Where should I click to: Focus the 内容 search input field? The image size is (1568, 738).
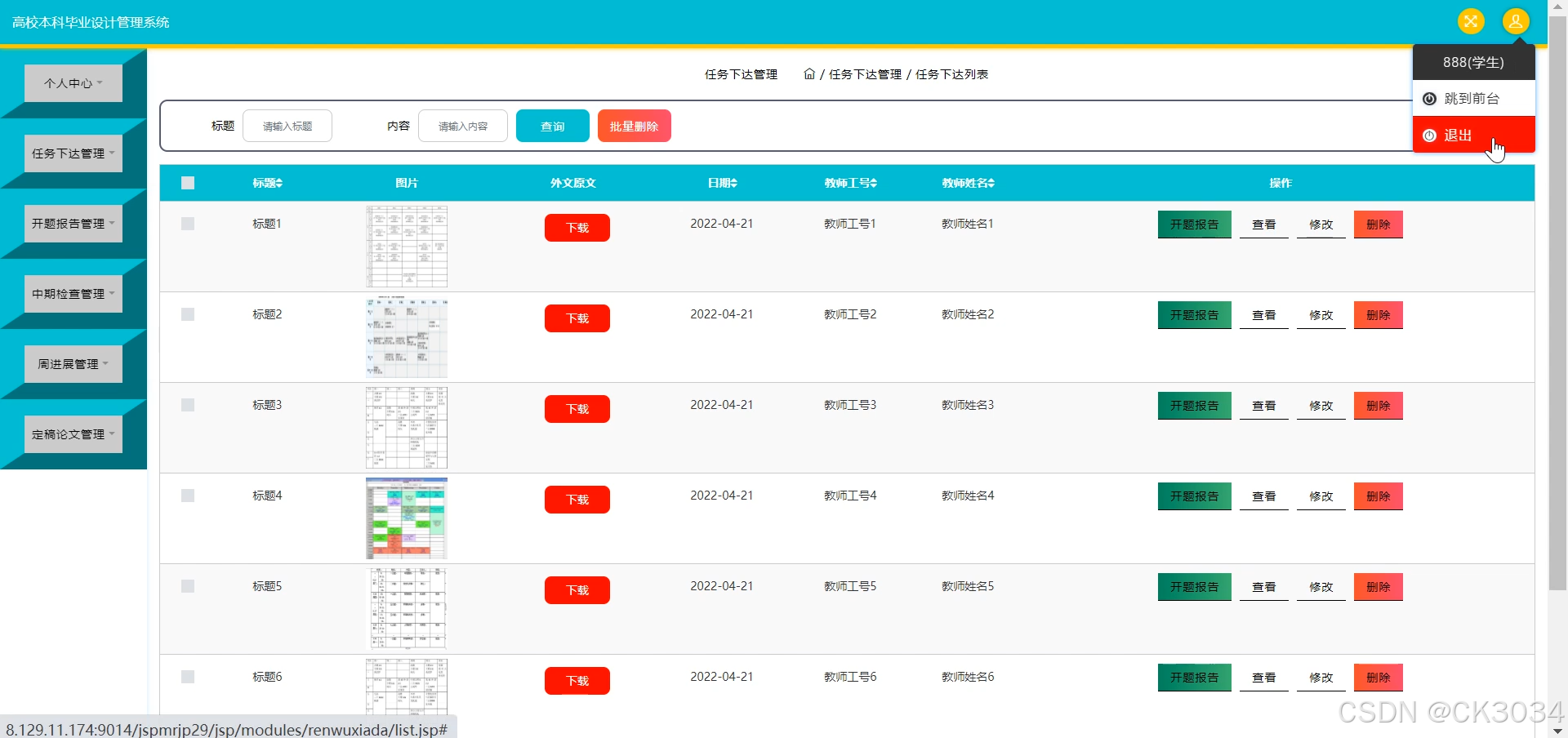point(463,126)
